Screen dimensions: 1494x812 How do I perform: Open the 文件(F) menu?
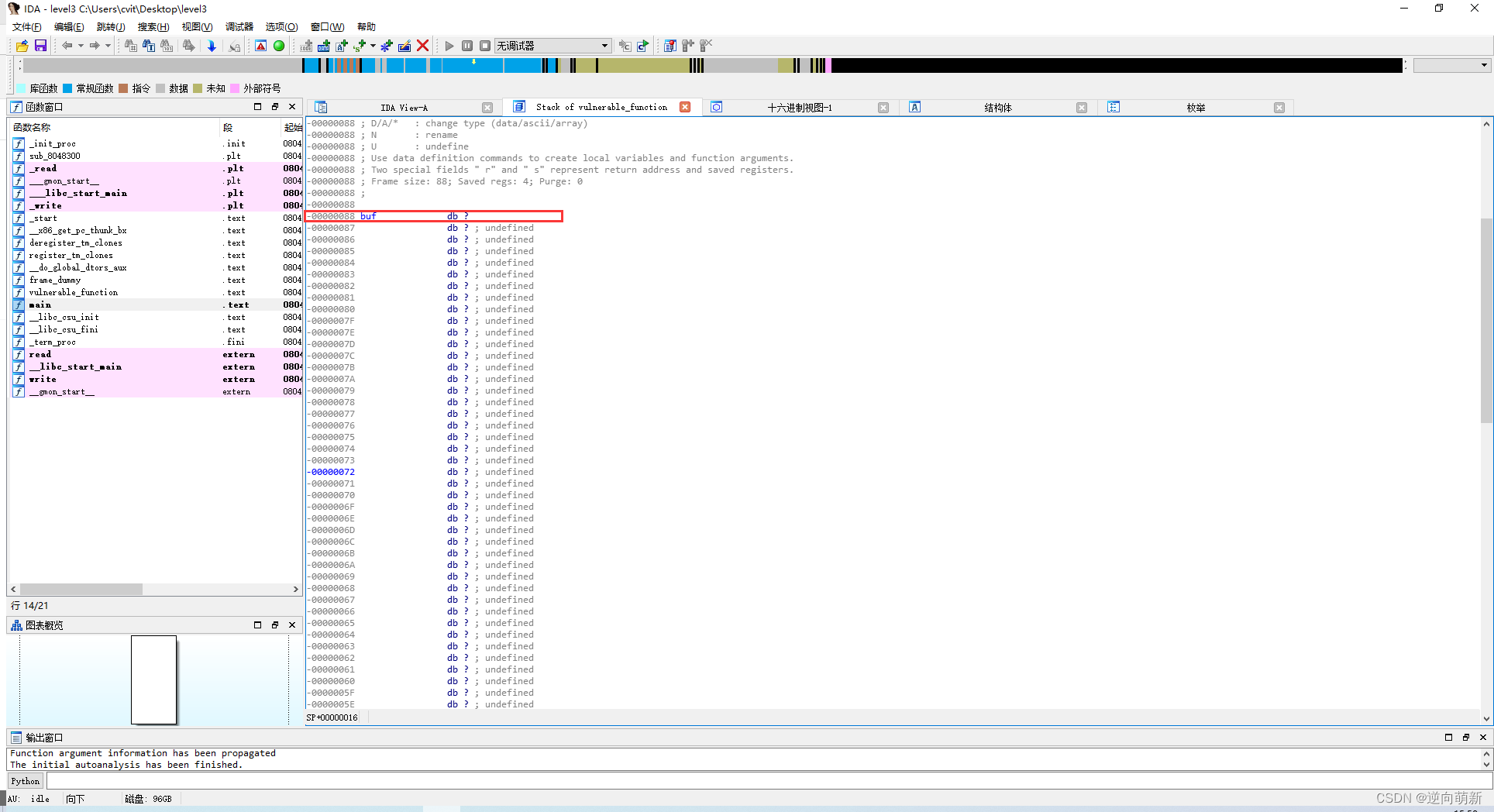(27, 27)
